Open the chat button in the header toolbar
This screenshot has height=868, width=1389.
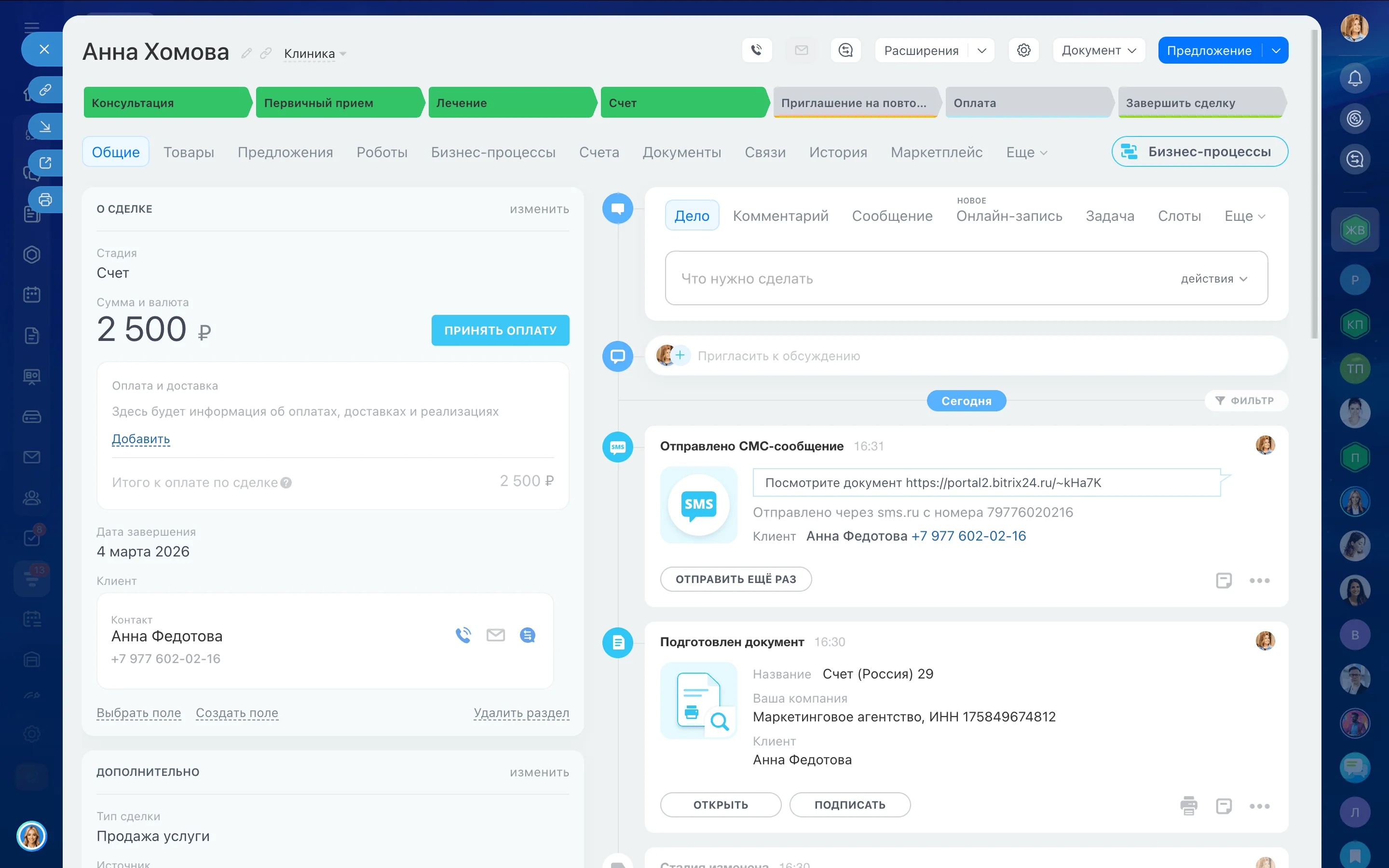845,51
